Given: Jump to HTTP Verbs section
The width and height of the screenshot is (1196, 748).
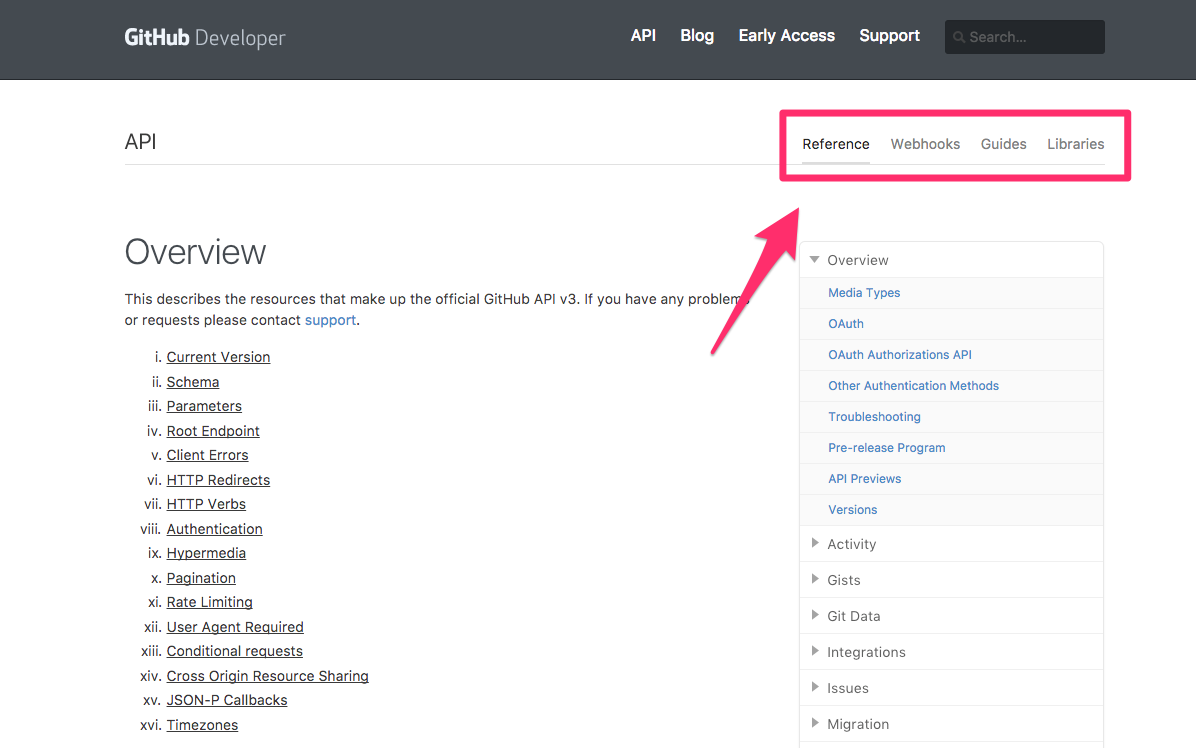Looking at the screenshot, I should (x=206, y=505).
